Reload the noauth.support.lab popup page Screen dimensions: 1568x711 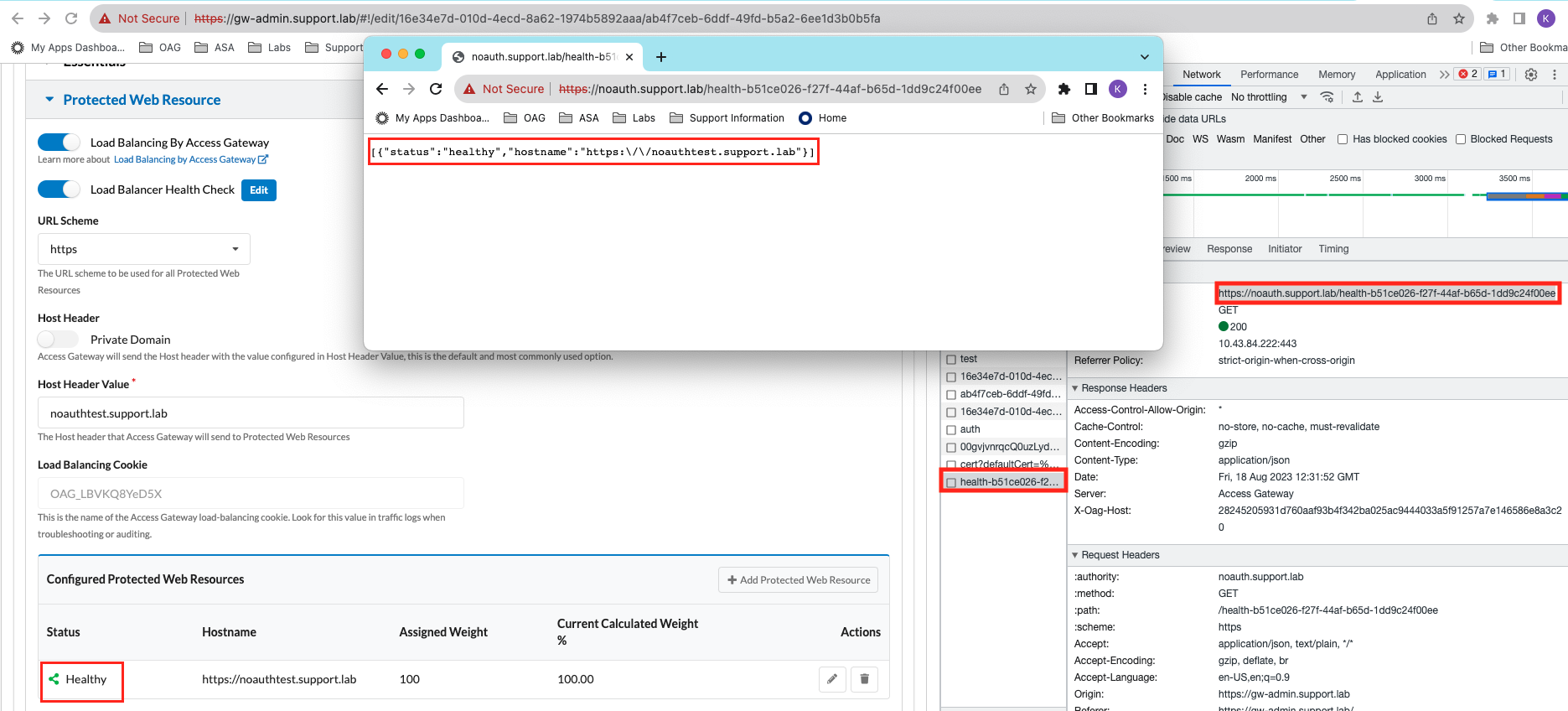(436, 89)
